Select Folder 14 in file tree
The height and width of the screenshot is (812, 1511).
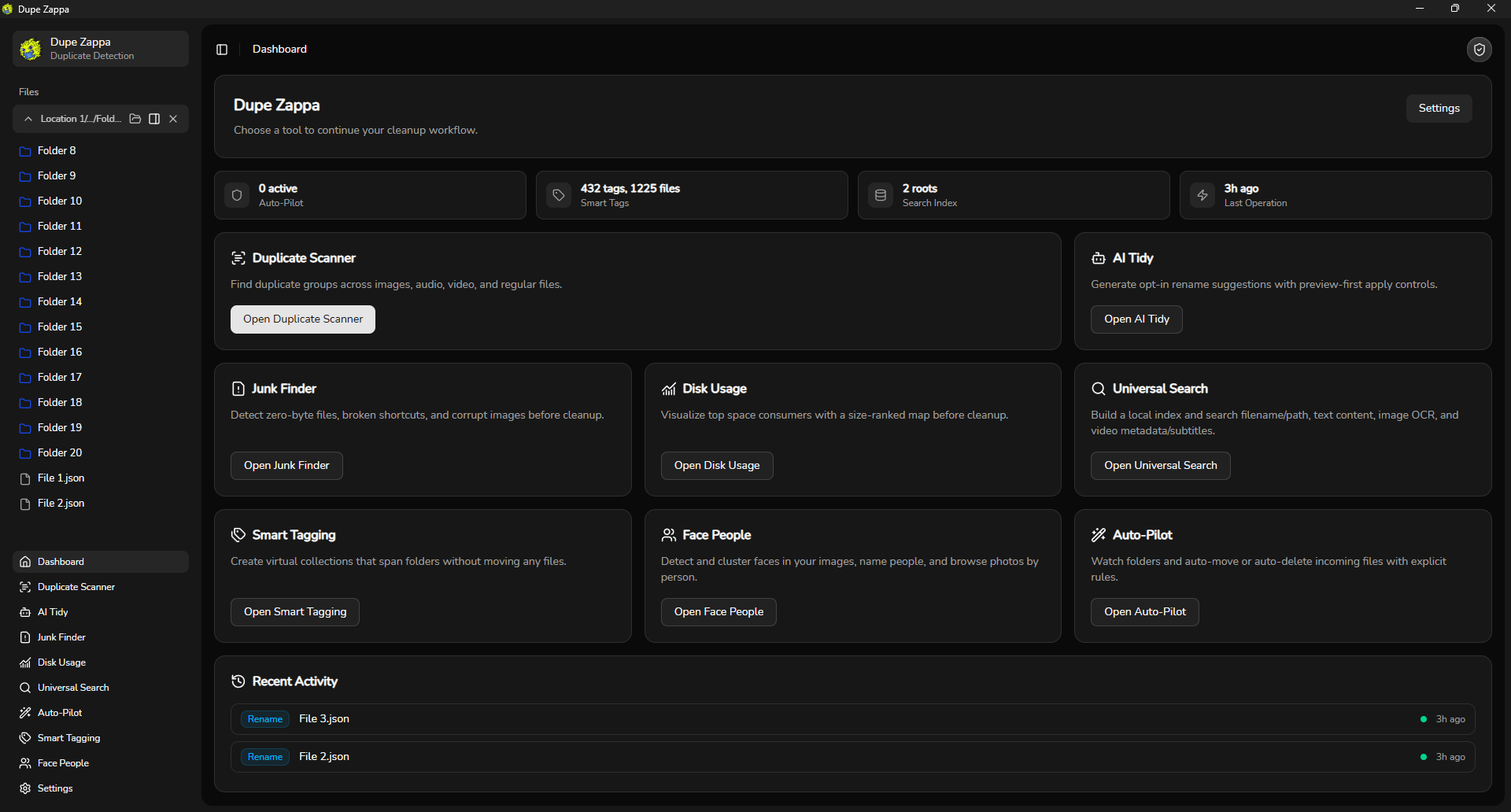coord(101,302)
